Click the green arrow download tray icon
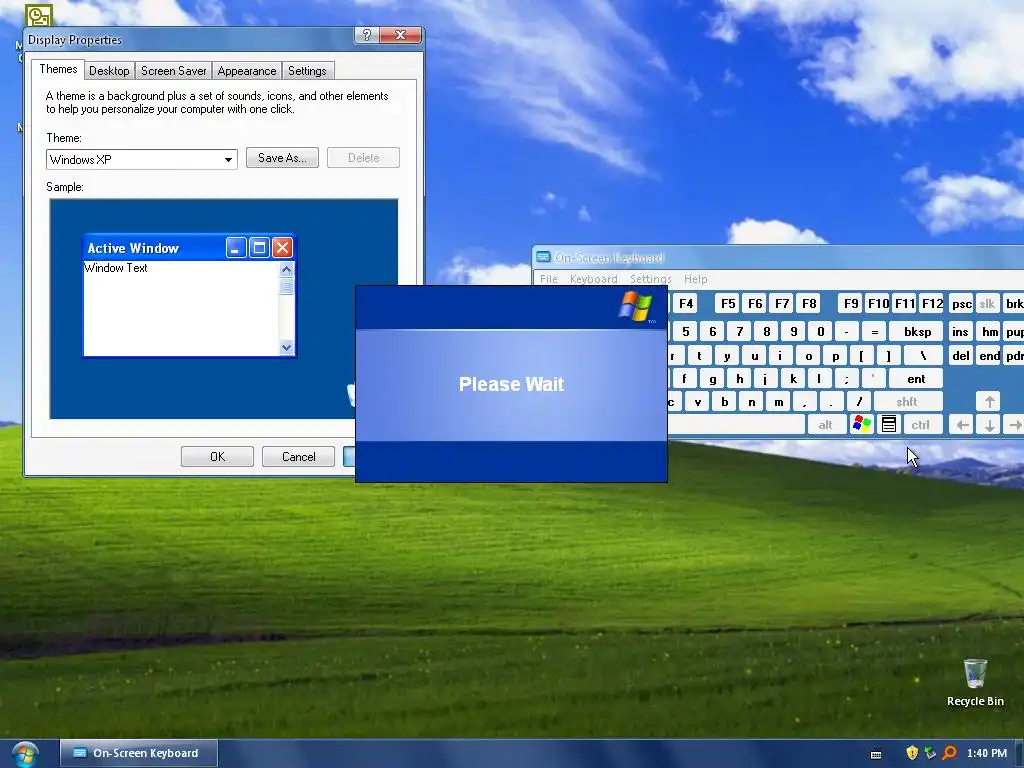 coord(930,753)
